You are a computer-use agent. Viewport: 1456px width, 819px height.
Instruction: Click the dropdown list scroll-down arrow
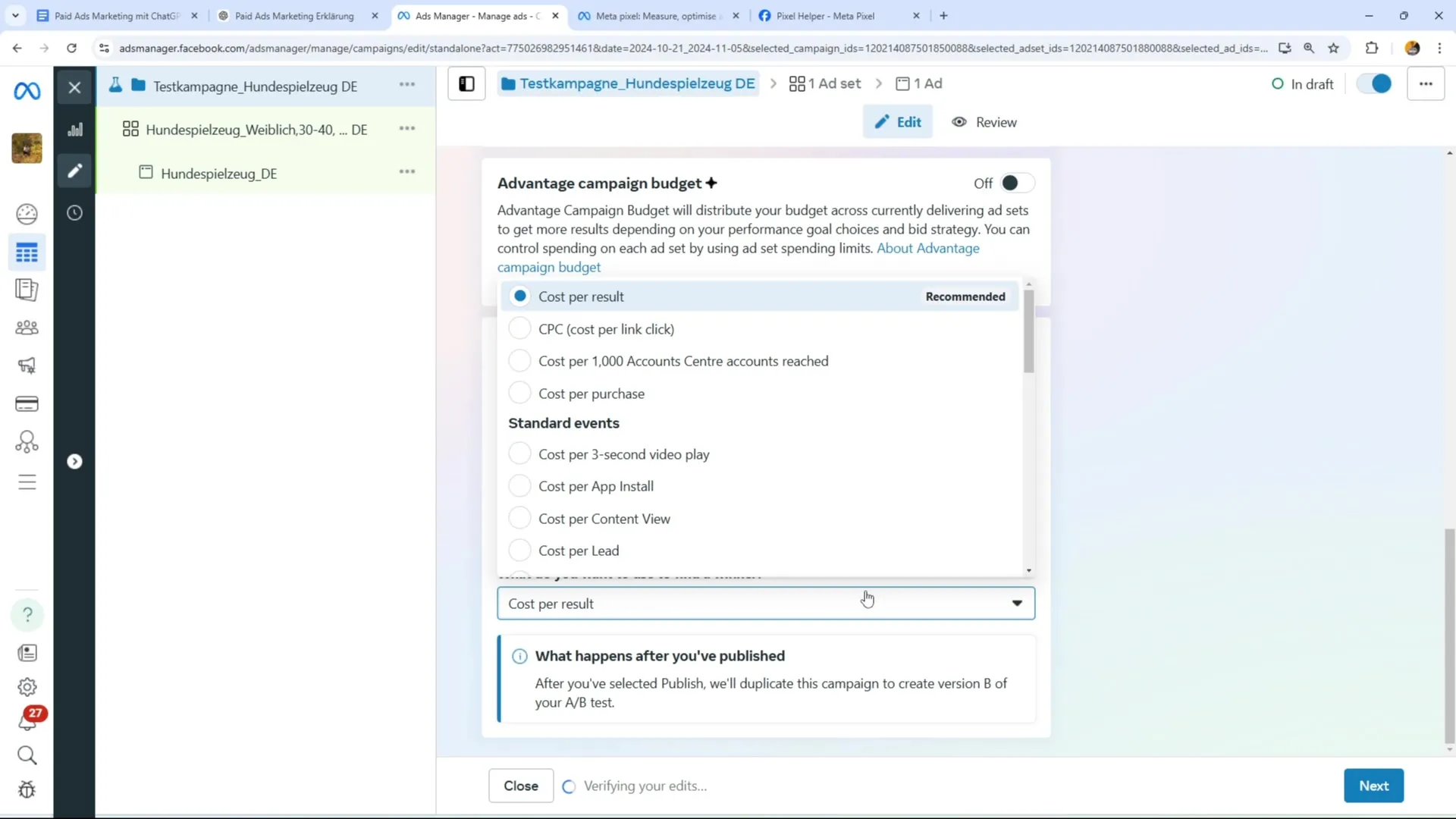(1028, 570)
